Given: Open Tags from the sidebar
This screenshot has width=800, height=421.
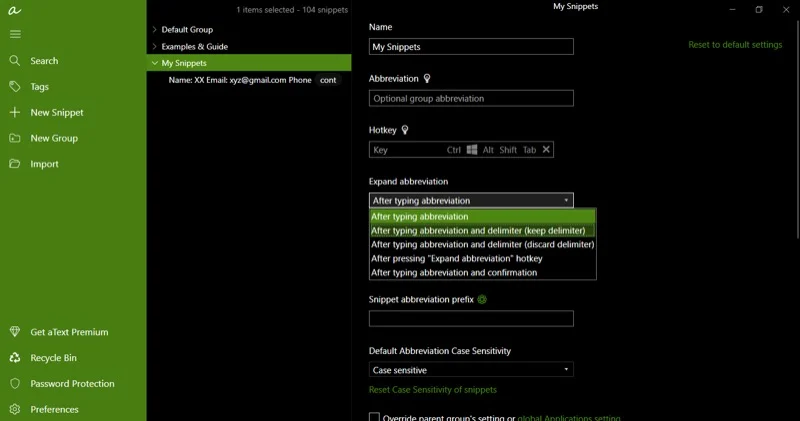Looking at the screenshot, I should (x=15, y=87).
